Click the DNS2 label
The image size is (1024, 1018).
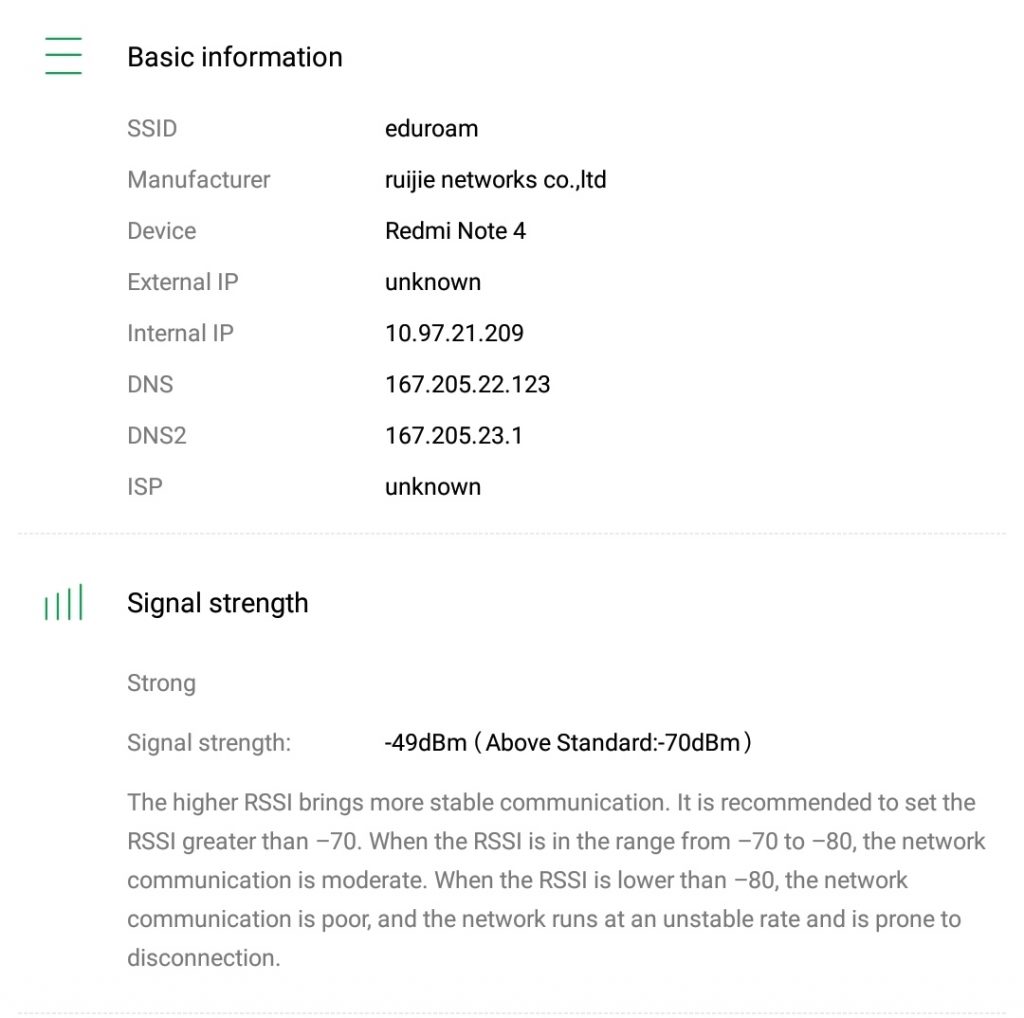click(156, 435)
